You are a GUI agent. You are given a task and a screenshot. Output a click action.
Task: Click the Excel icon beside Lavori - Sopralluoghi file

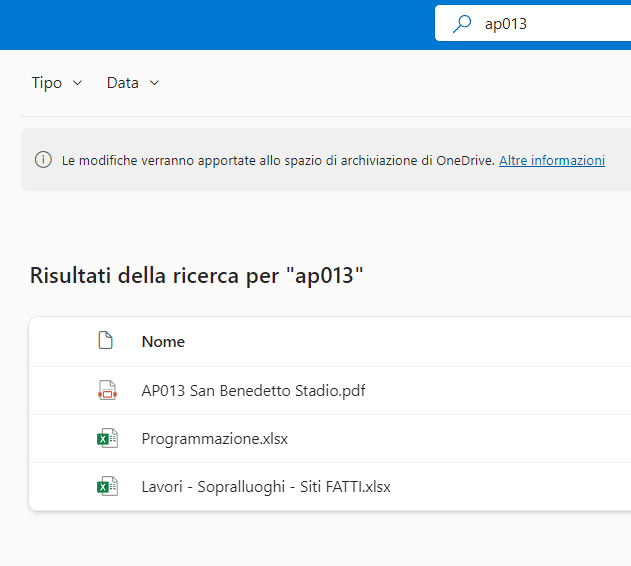107,486
